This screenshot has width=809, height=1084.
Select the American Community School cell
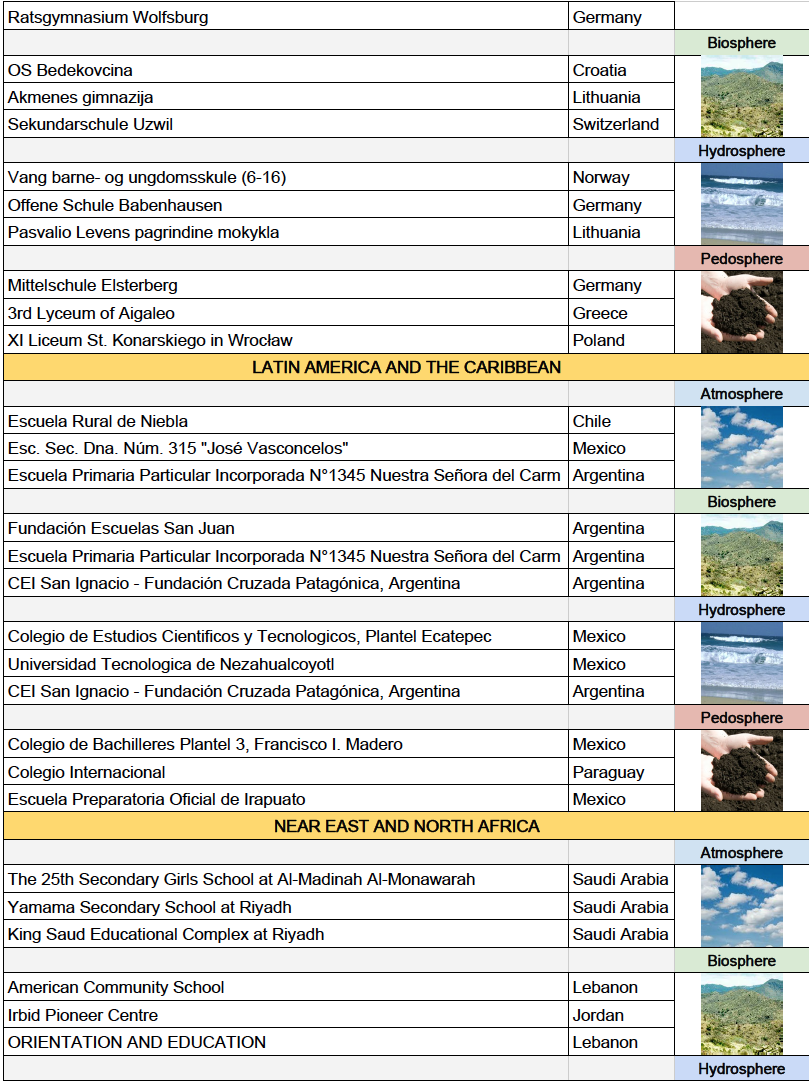click(286, 987)
